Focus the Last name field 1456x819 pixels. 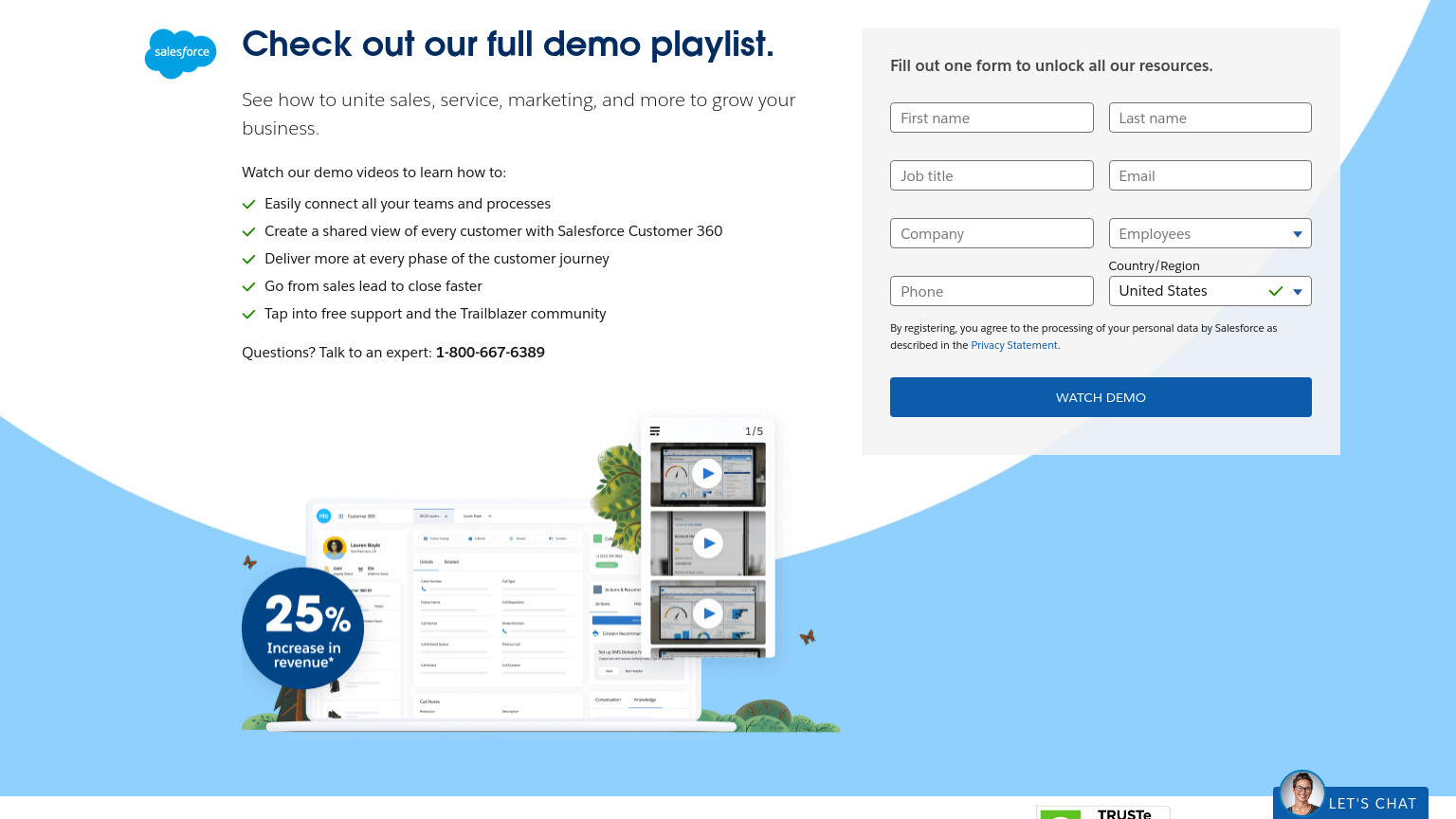tap(1210, 118)
